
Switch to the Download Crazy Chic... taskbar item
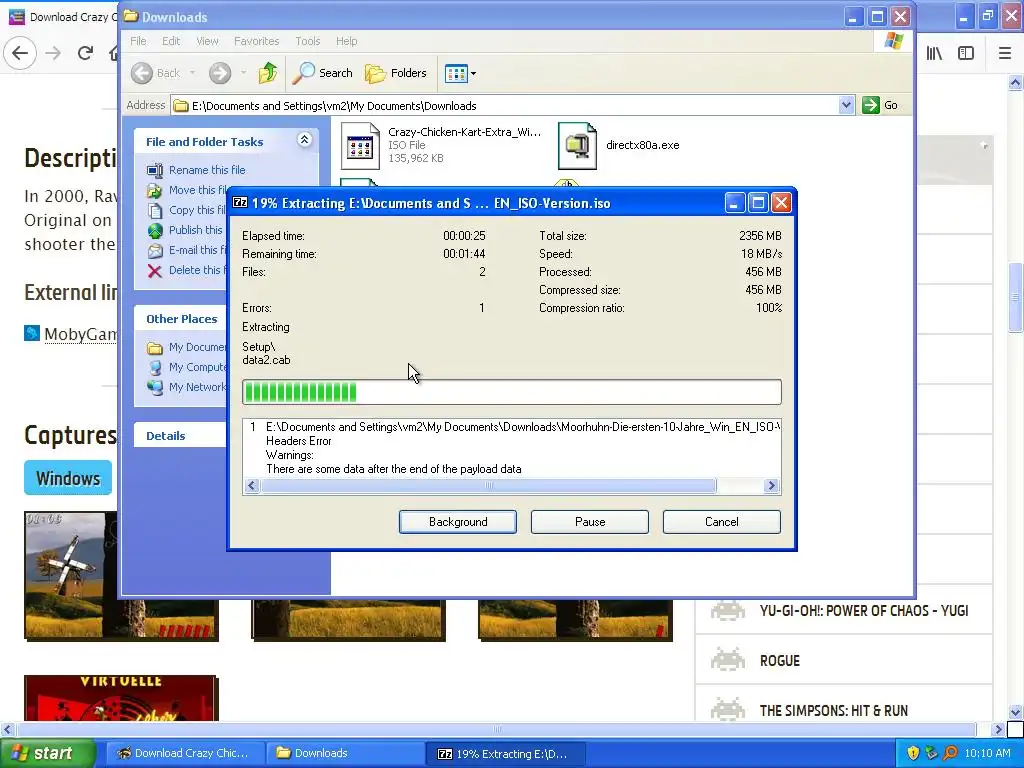click(185, 753)
